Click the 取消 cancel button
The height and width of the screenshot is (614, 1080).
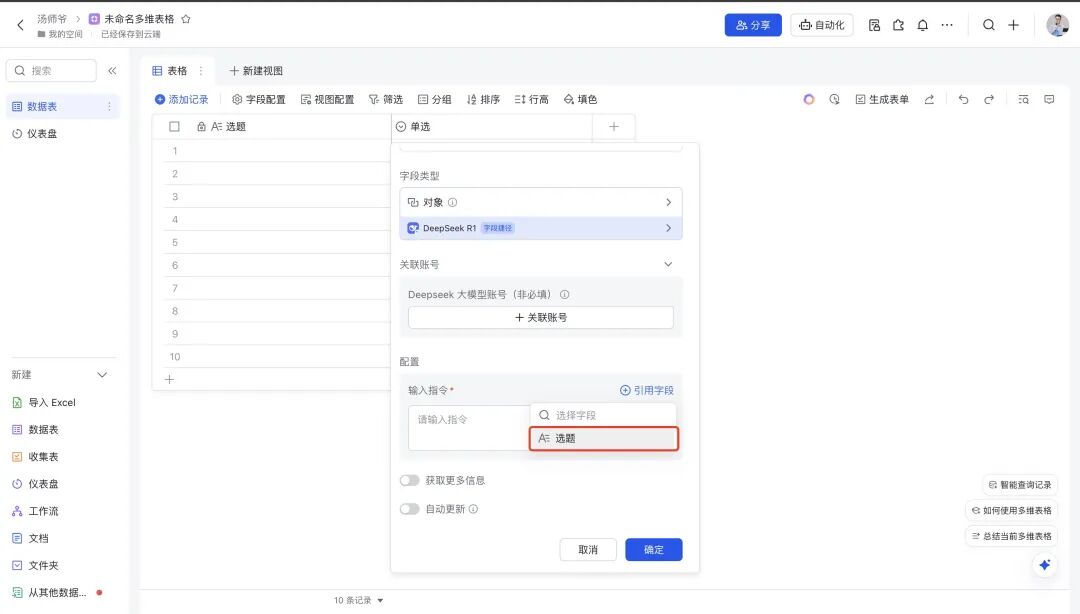pyautogui.click(x=588, y=549)
